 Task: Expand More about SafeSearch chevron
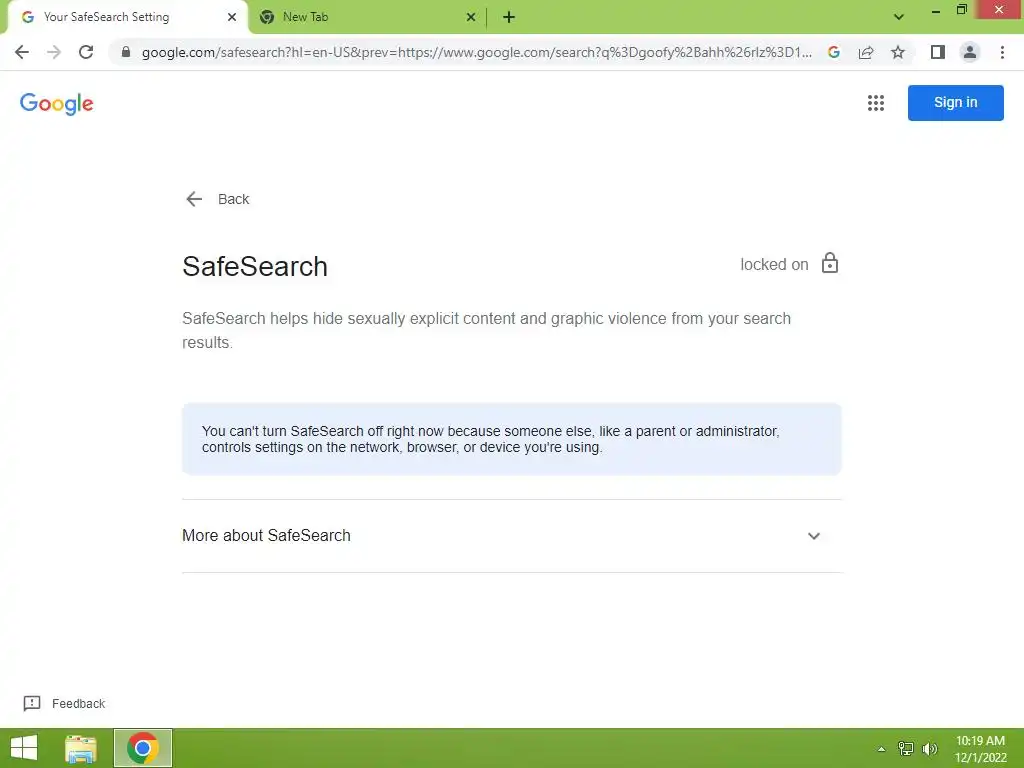tap(814, 536)
